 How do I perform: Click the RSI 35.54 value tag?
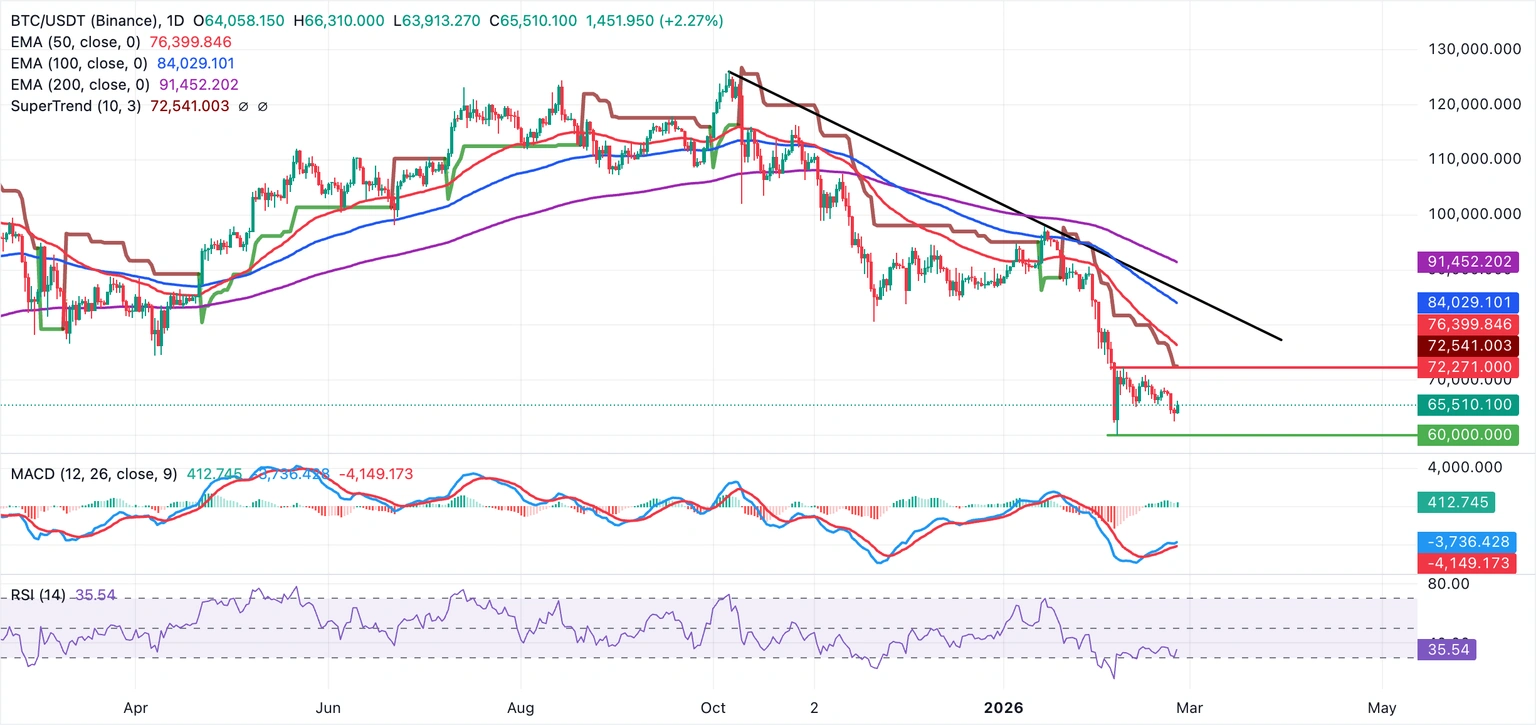point(1447,650)
